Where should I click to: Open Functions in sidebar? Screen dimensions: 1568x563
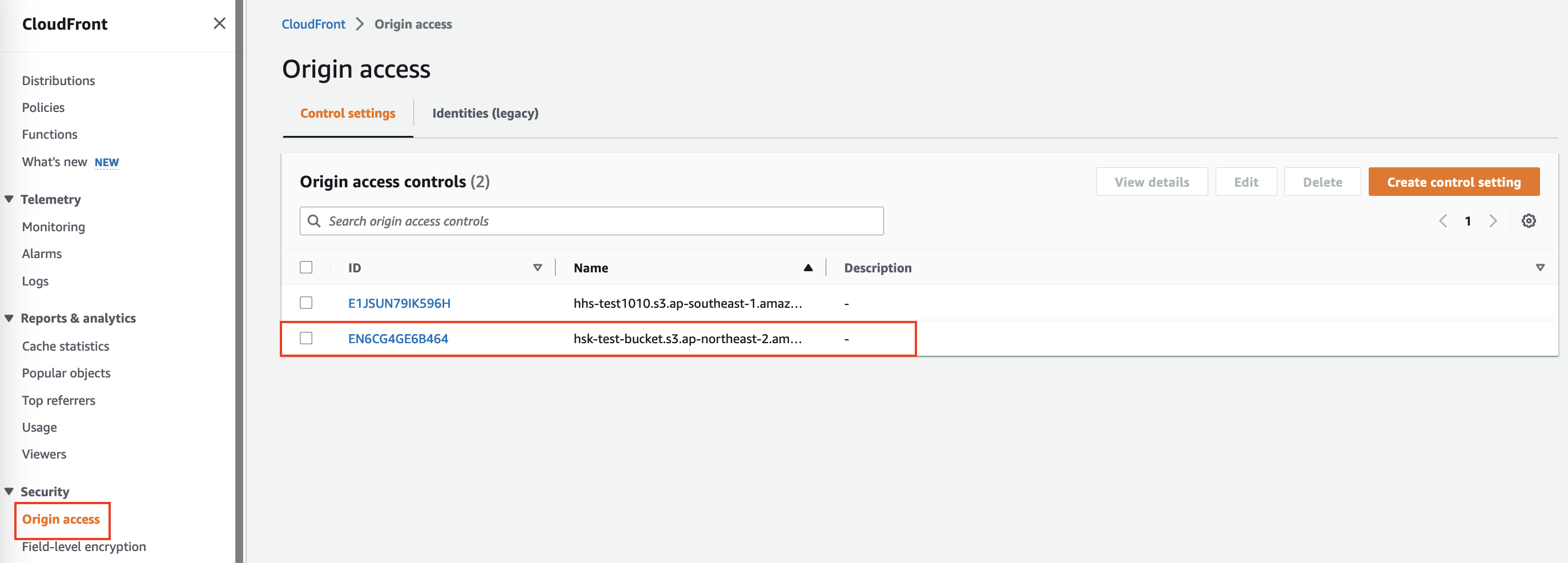coord(50,134)
